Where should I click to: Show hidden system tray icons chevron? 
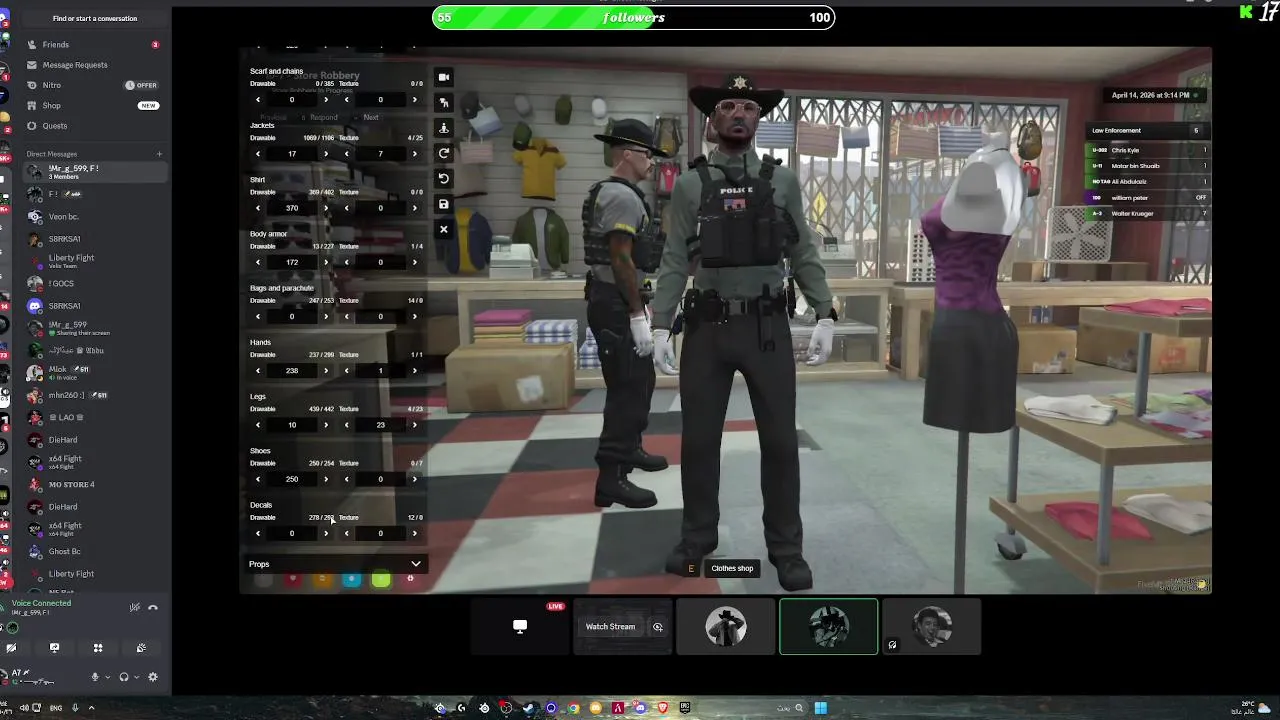(91, 708)
